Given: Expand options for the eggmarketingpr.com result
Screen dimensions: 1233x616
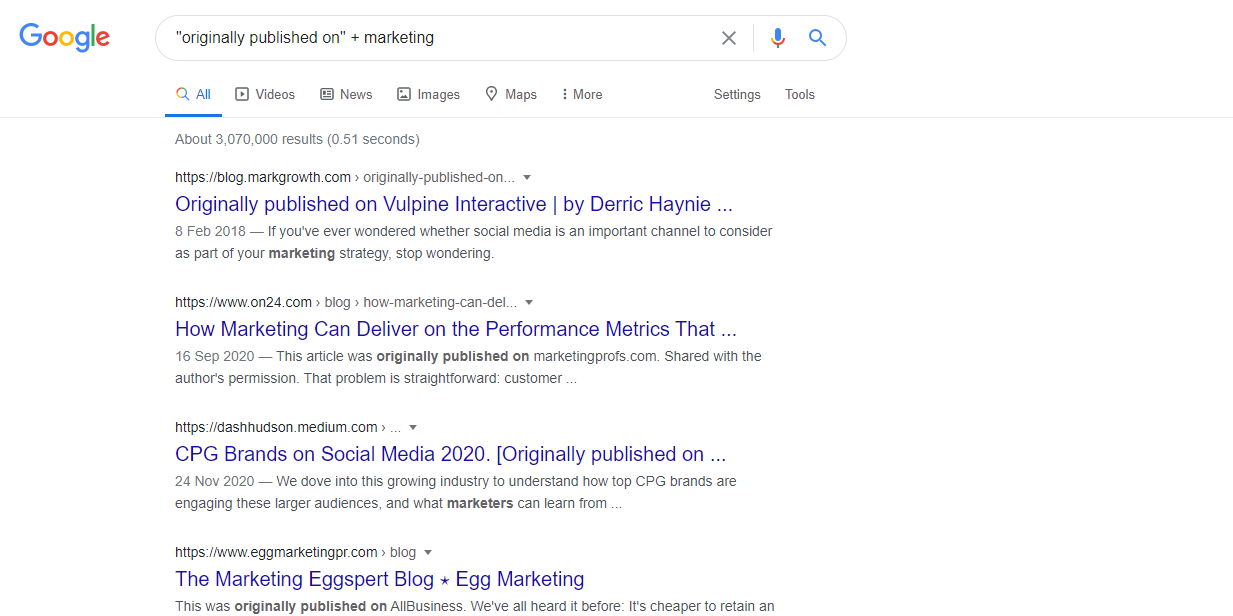Looking at the screenshot, I should click(428, 551).
